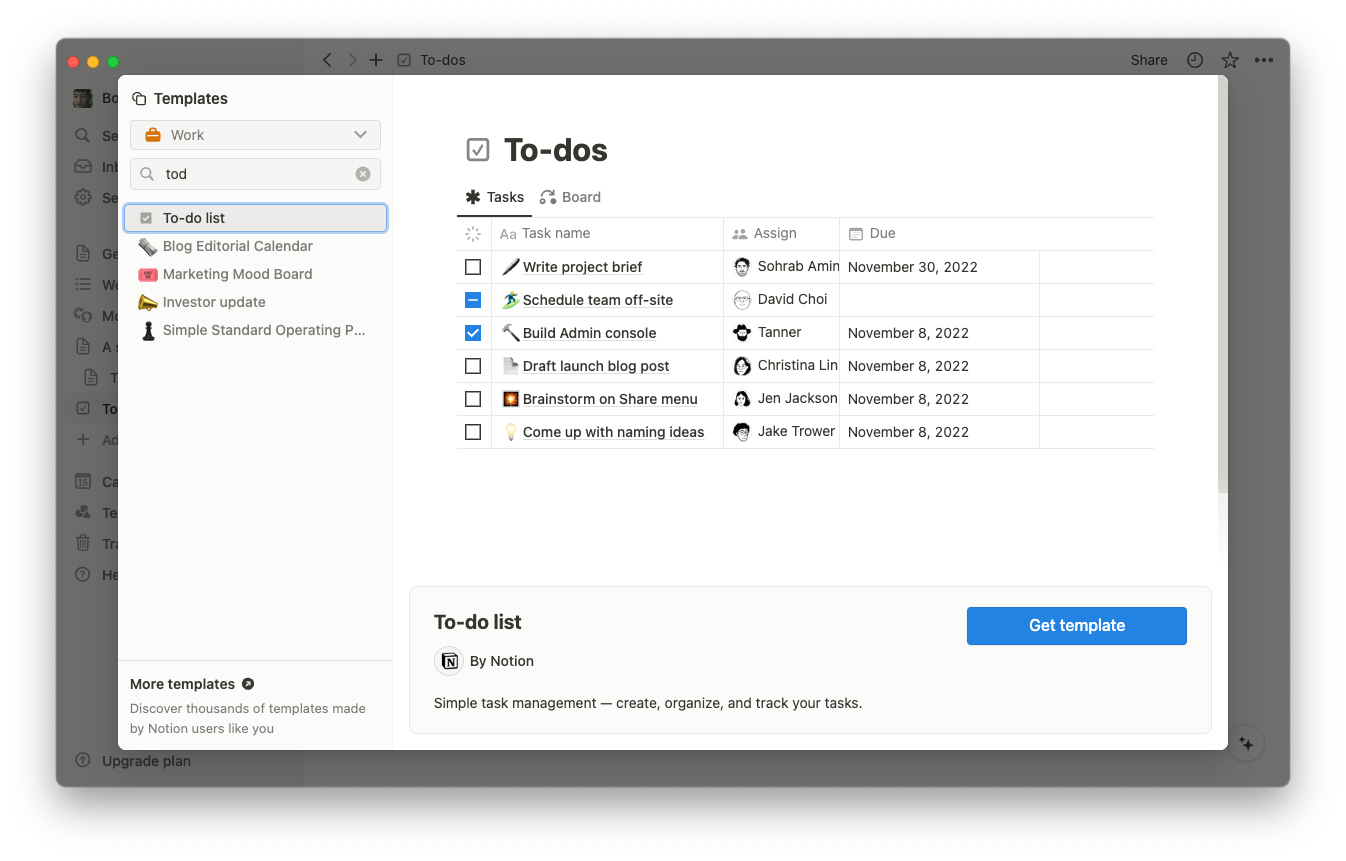
Task: Click the calendar icon in the background sidebar
Action: 83,481
